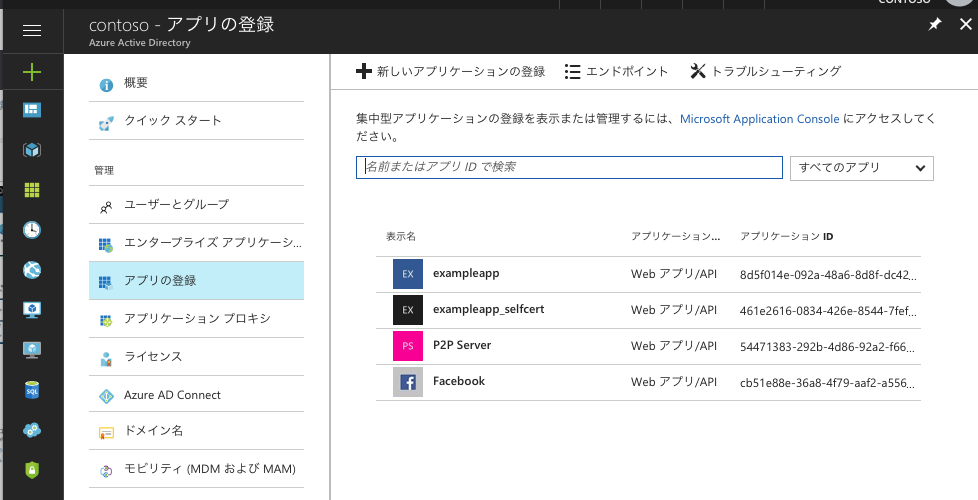Click the black EX icon of exampleapp_selfcert
This screenshot has height=500, width=978.
click(x=408, y=310)
